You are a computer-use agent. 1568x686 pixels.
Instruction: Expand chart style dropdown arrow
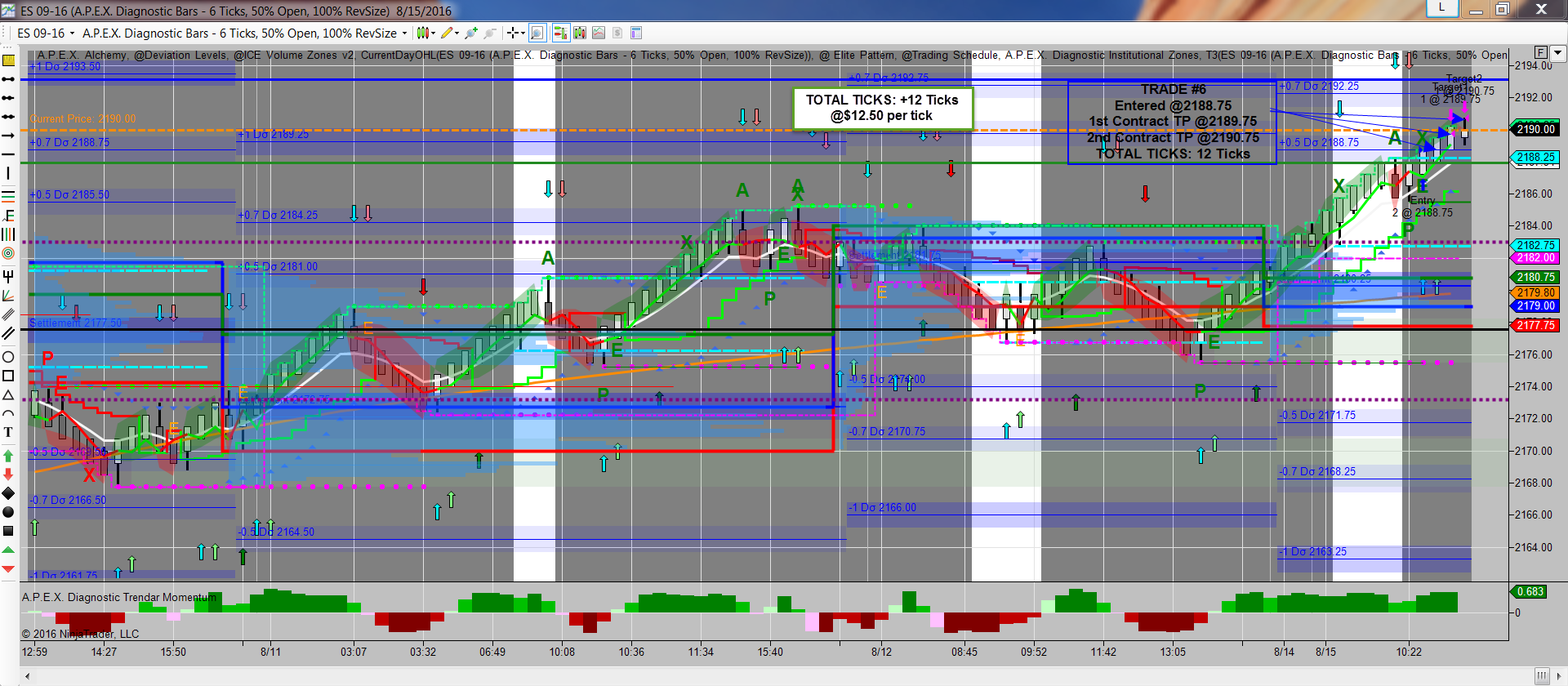pos(432,33)
